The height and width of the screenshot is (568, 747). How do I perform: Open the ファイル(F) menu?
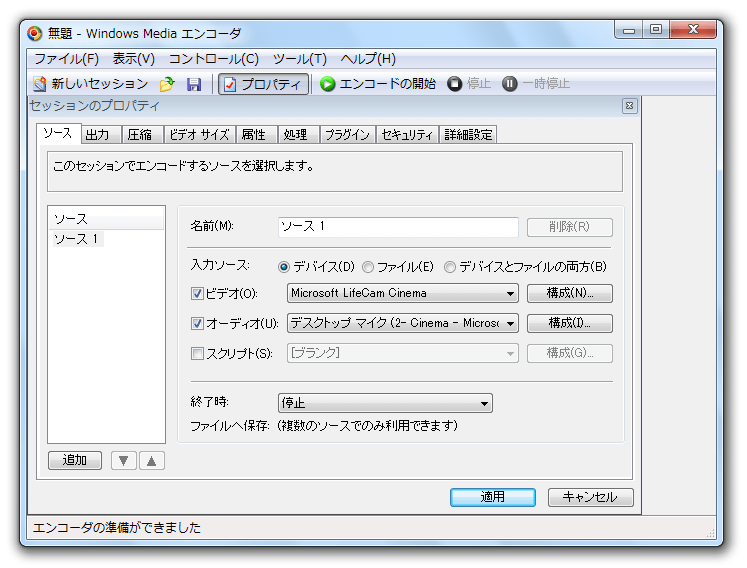66,59
